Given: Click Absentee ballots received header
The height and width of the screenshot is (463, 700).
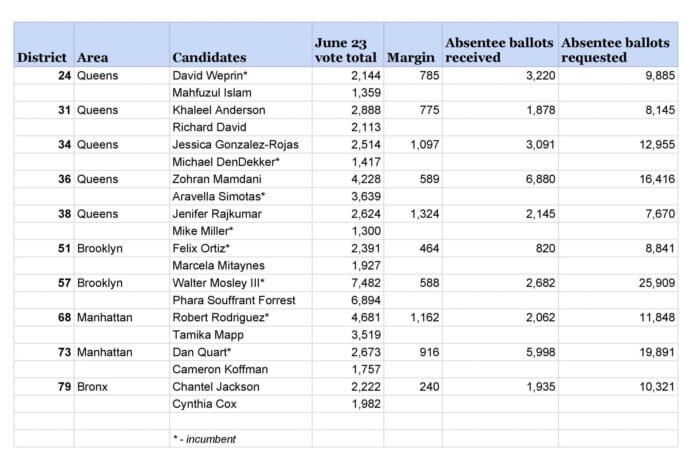Looking at the screenshot, I should 500,45.
